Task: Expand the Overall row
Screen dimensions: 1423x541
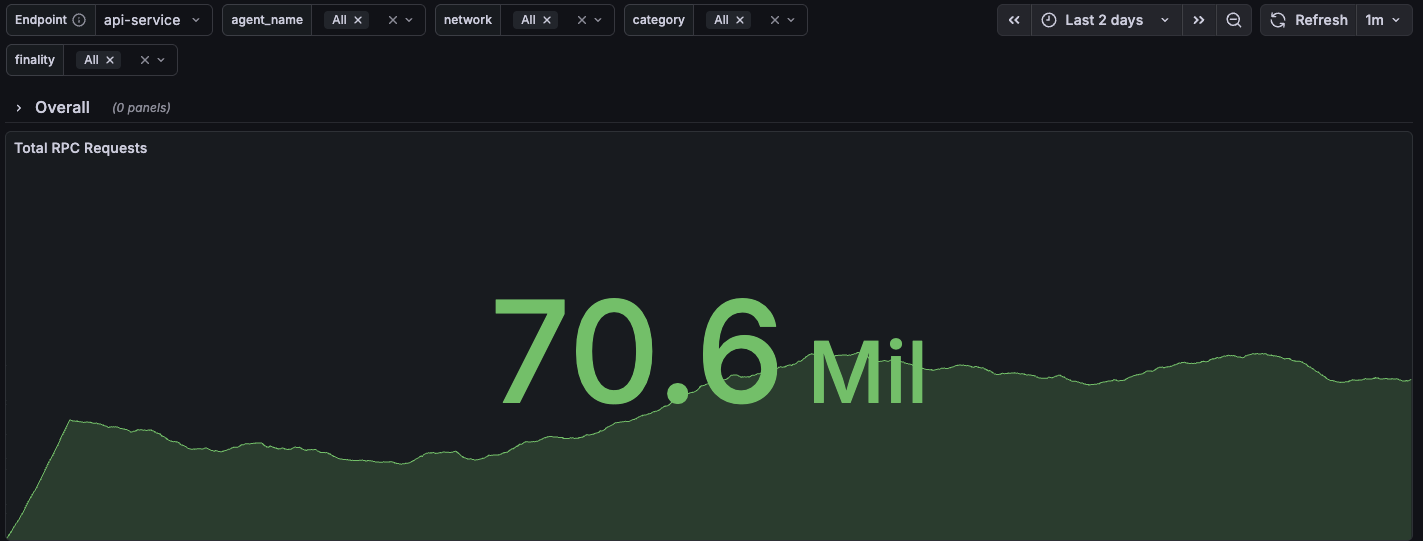Action: coord(19,107)
